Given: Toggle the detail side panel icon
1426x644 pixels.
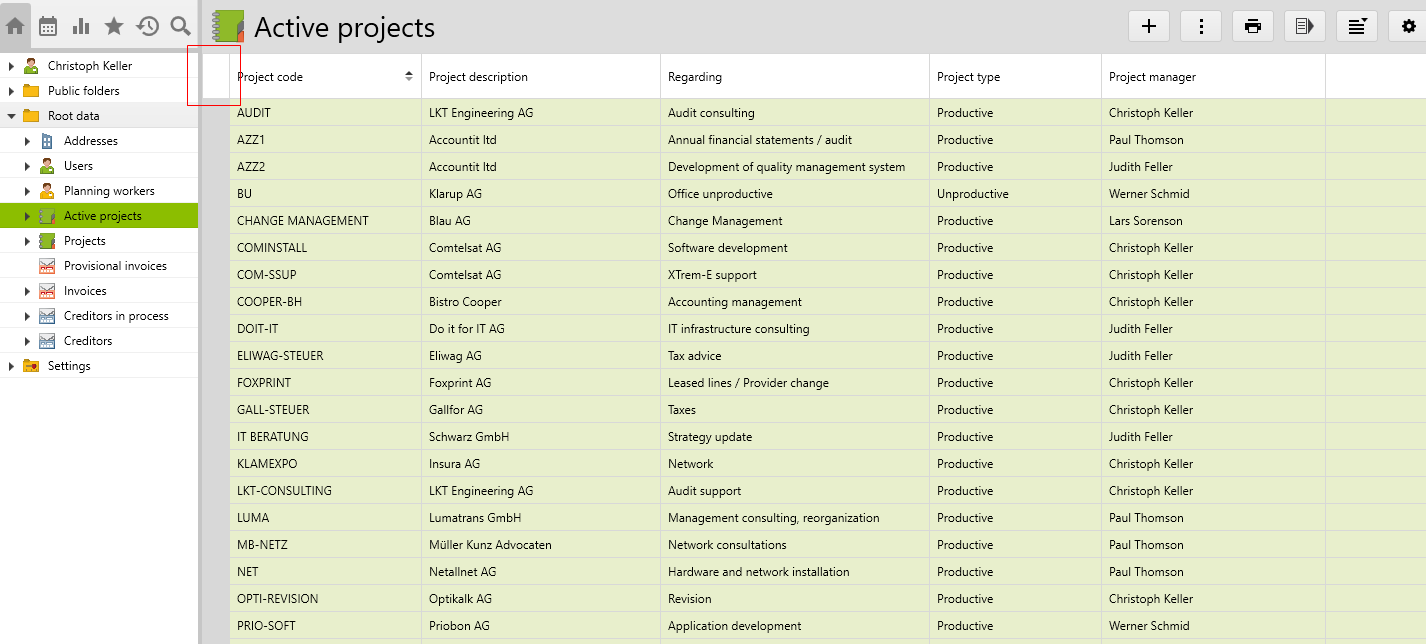Looking at the screenshot, I should [x=1304, y=27].
